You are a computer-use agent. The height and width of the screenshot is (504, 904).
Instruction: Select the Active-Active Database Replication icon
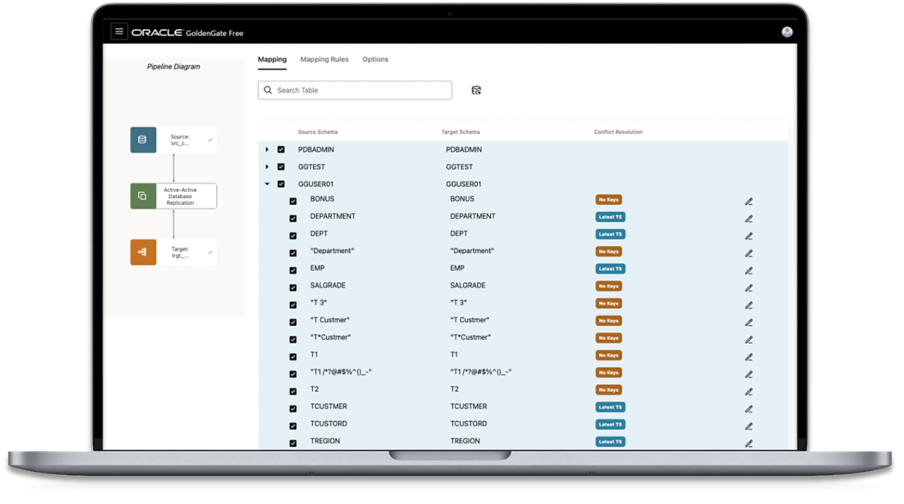tap(143, 196)
